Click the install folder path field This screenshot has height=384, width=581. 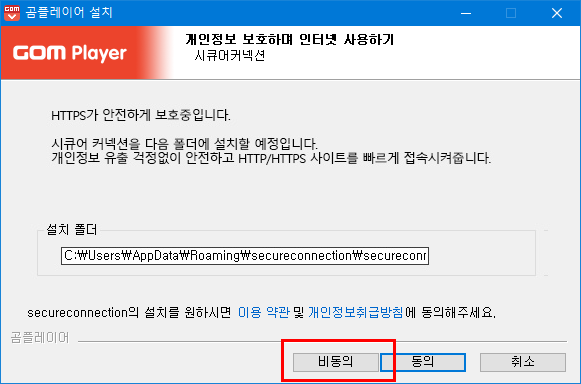(245, 256)
